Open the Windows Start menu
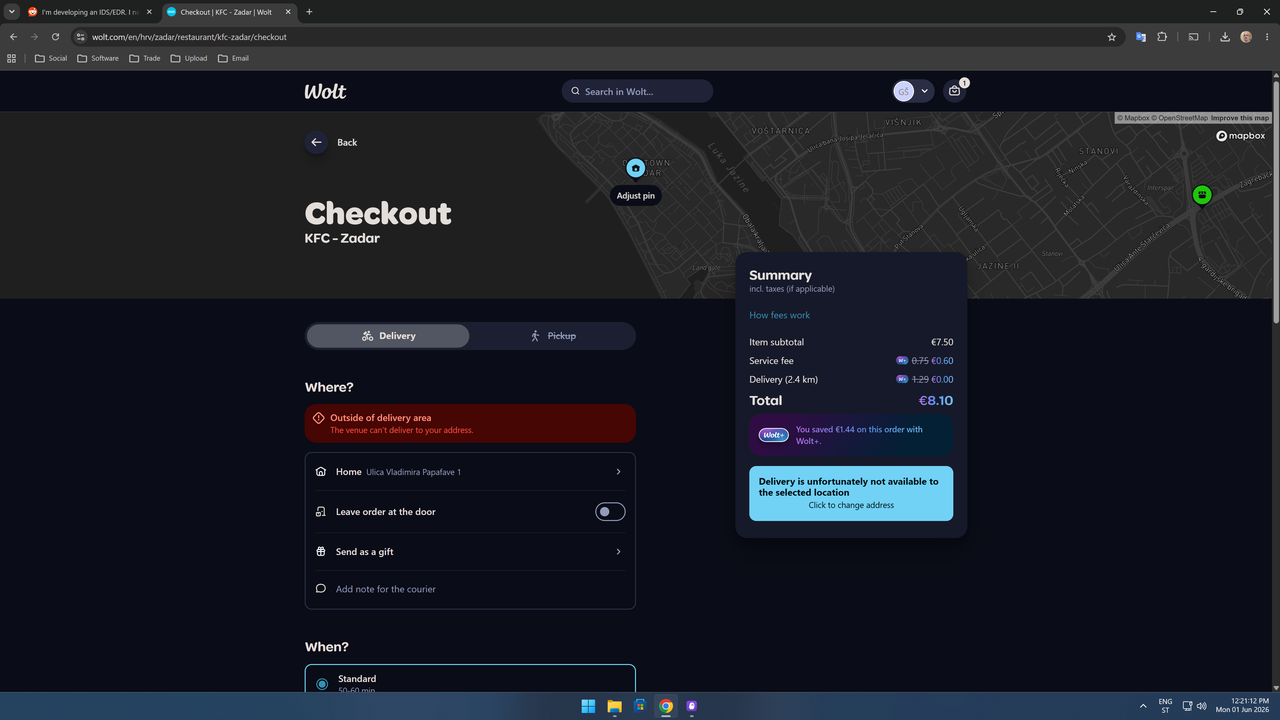The width and height of the screenshot is (1280, 720). pyautogui.click(x=588, y=706)
